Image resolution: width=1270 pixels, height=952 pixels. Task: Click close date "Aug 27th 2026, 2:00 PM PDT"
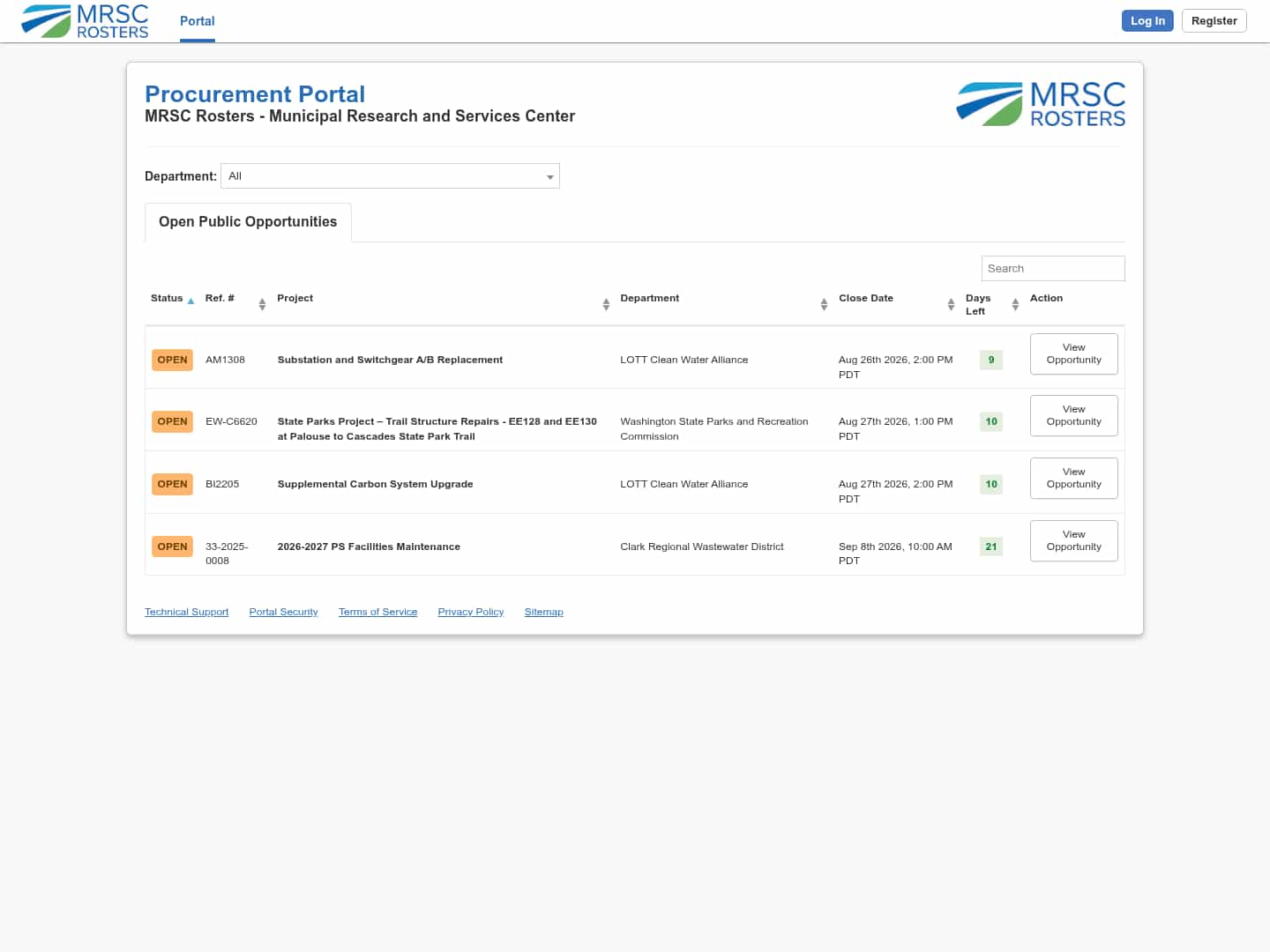click(896, 491)
